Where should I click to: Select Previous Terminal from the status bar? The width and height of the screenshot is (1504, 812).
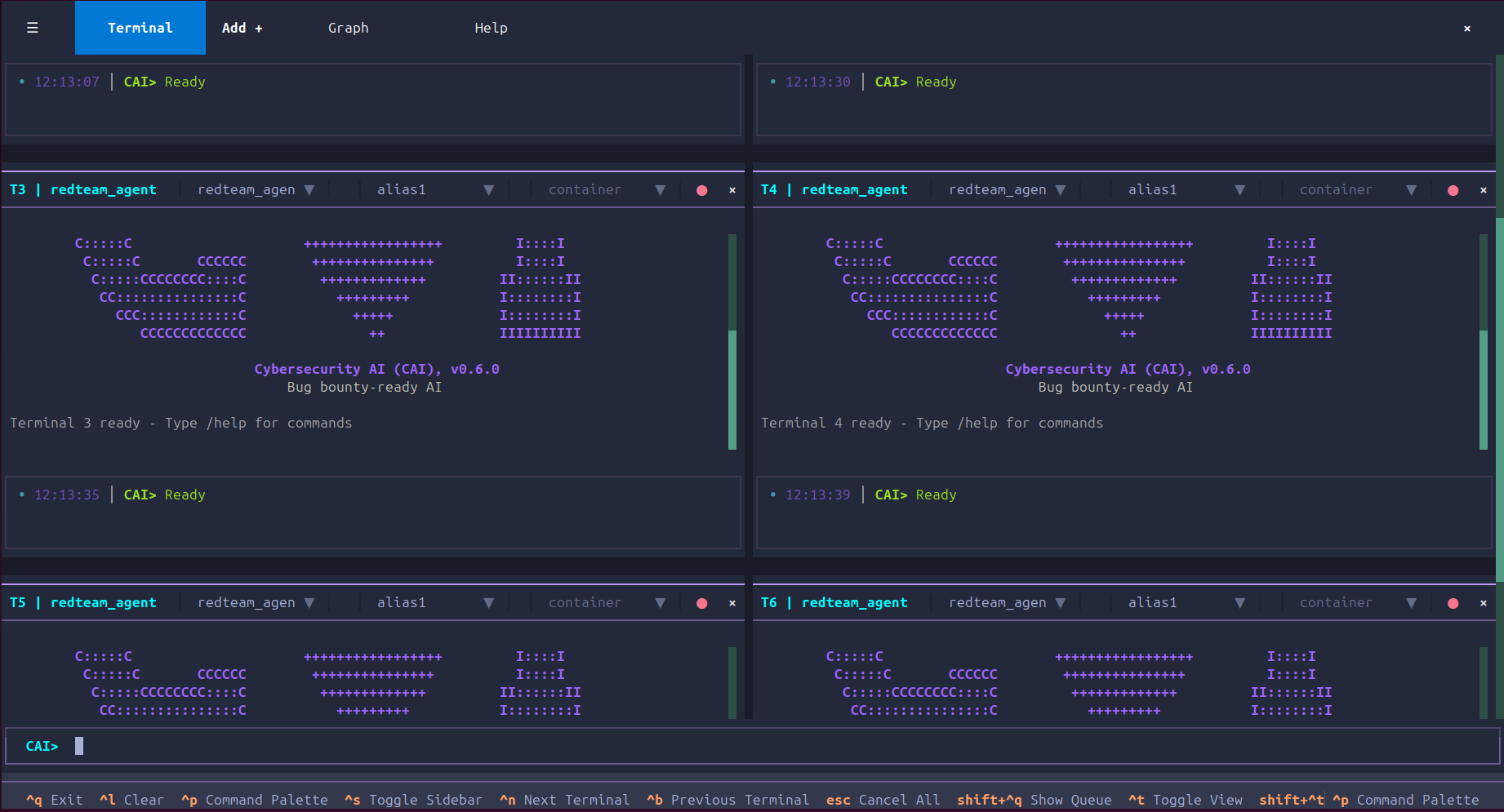tap(728, 800)
